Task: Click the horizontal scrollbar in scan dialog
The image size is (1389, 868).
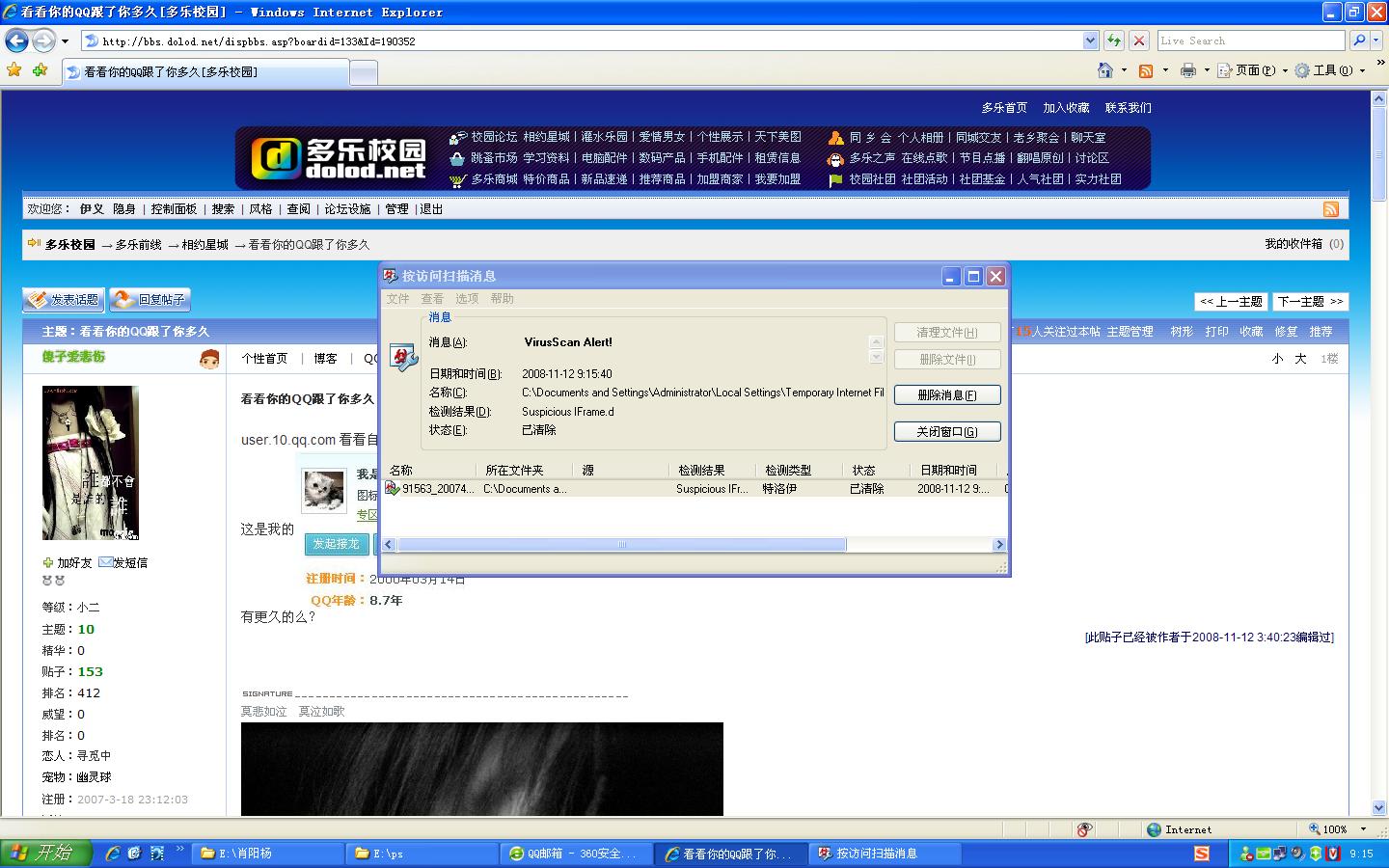Action: click(x=621, y=545)
